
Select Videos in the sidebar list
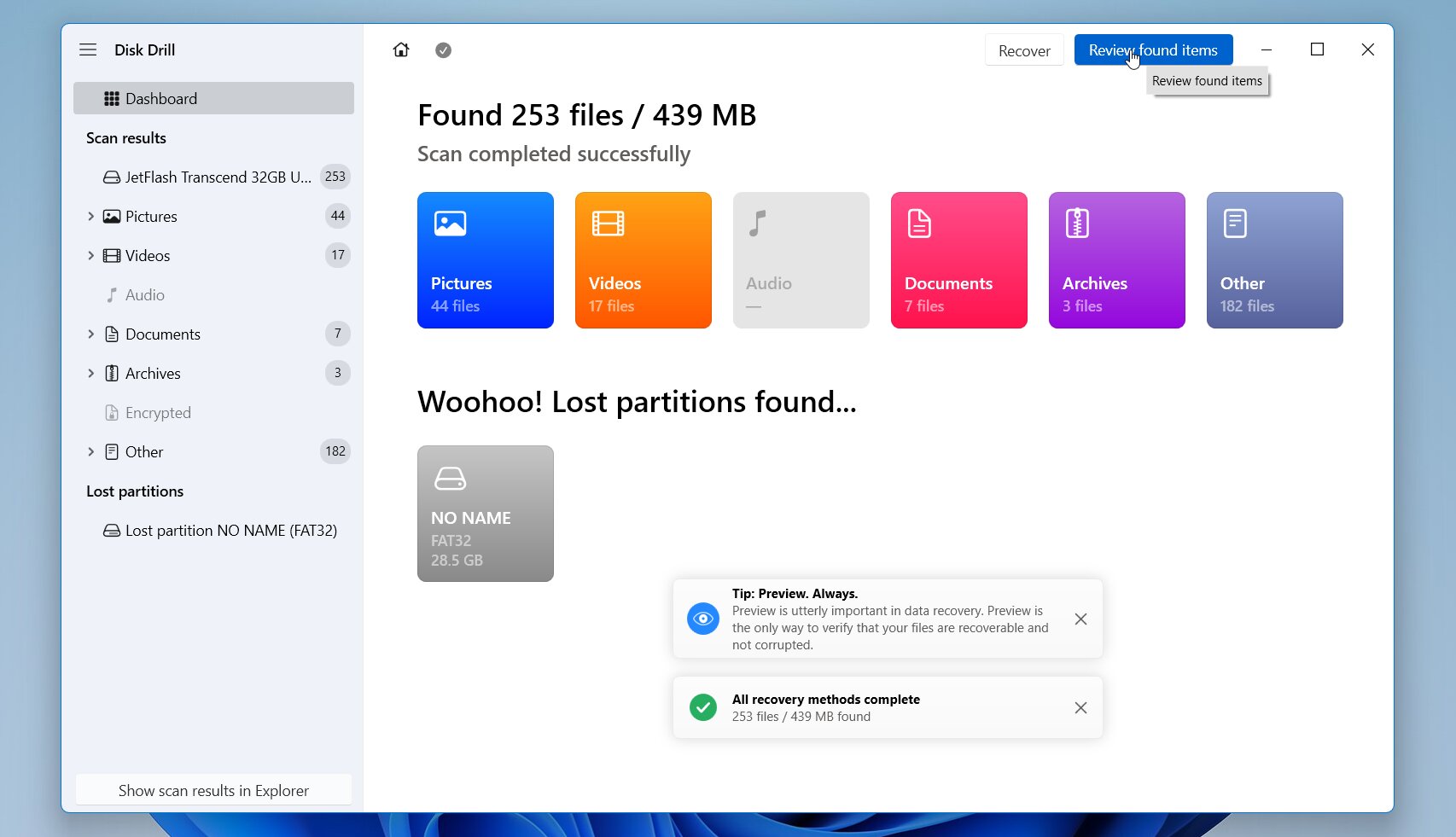[213, 255]
